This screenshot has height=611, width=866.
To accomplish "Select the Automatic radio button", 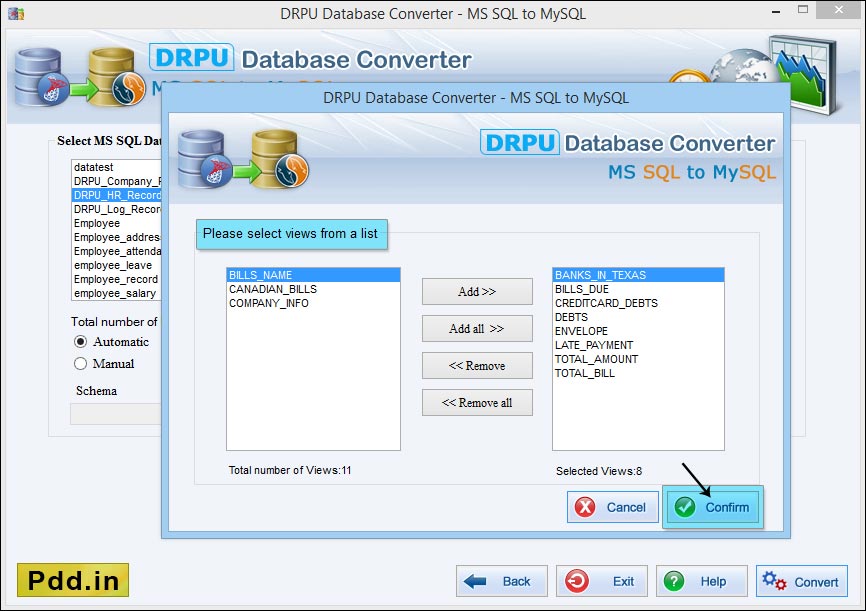I will click(x=81, y=342).
